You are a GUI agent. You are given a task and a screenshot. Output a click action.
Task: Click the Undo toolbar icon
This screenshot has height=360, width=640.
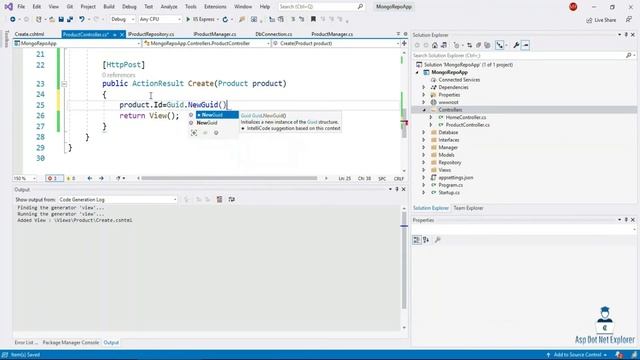click(82, 19)
